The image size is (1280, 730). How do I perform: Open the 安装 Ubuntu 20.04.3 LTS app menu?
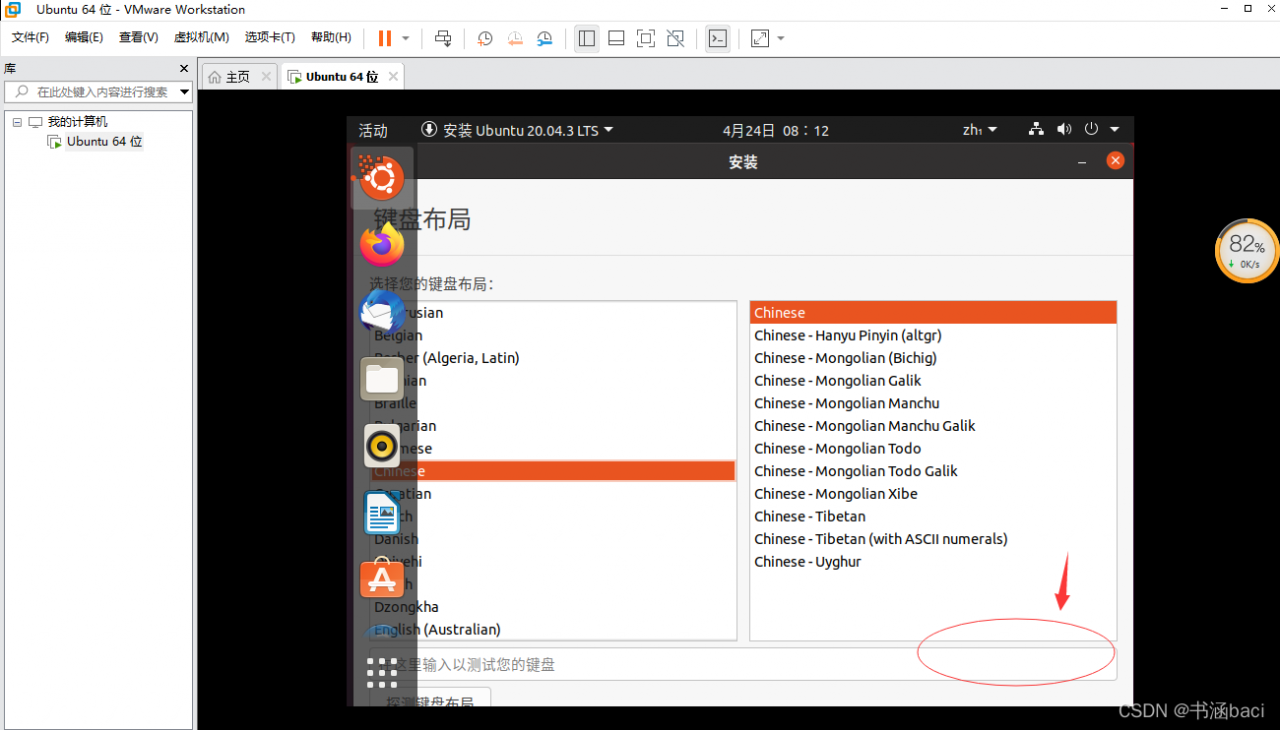[518, 130]
